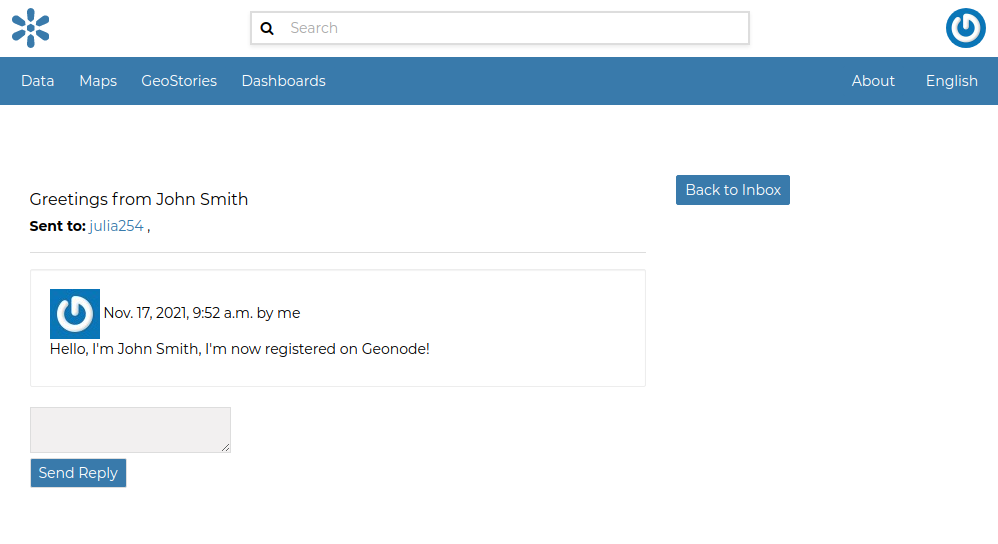The width and height of the screenshot is (998, 544).
Task: Click the search magnifier icon
Action: [267, 28]
